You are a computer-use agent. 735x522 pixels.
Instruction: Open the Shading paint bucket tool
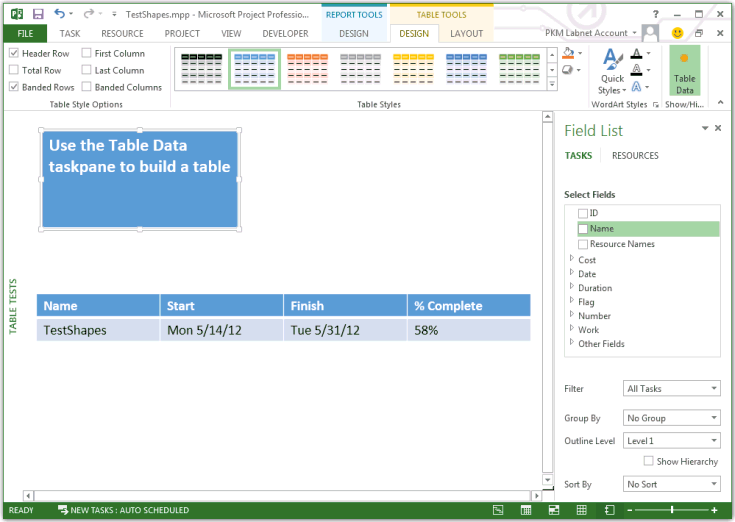point(568,53)
